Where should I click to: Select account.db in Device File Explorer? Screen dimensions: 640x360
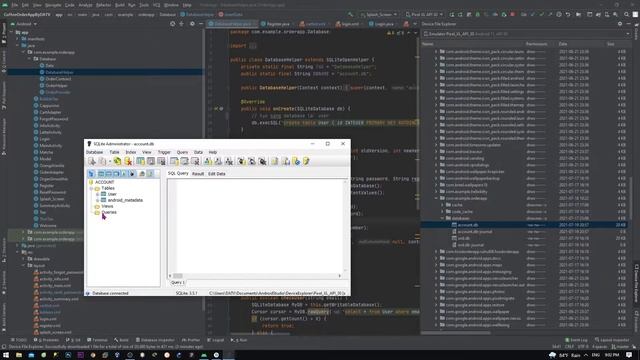click(x=468, y=225)
